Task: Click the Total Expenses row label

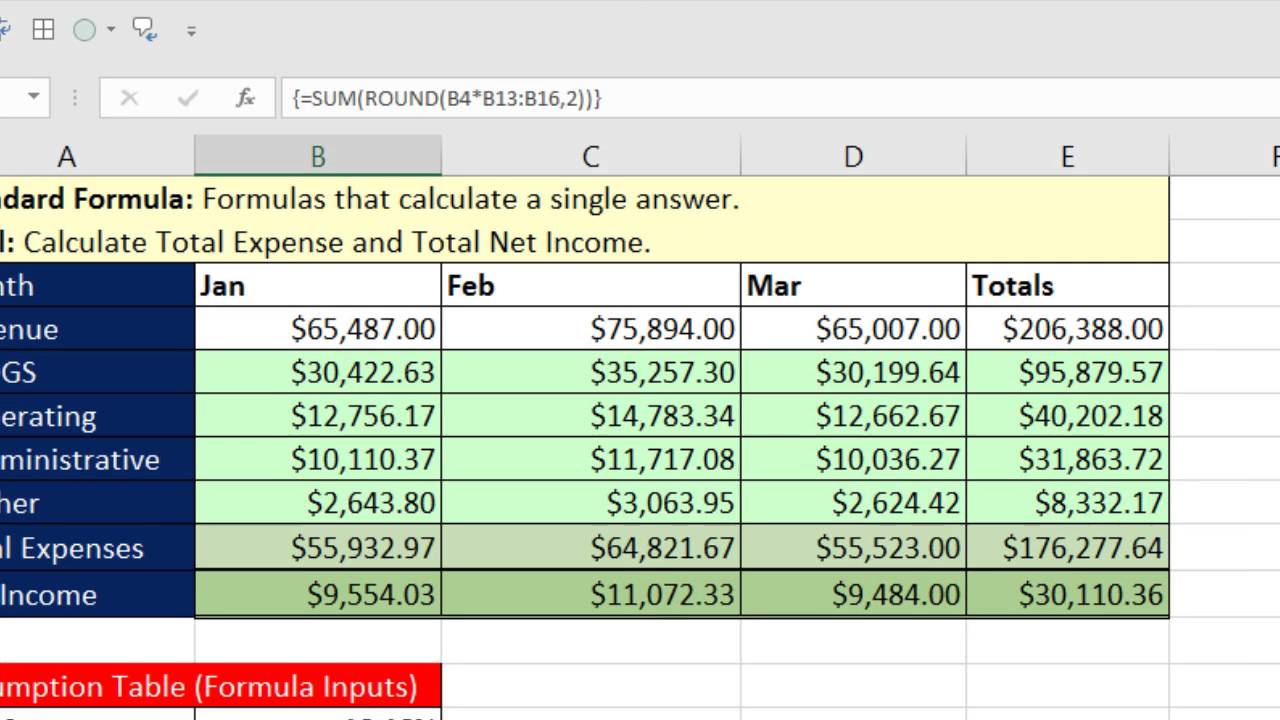Action: 97,547
